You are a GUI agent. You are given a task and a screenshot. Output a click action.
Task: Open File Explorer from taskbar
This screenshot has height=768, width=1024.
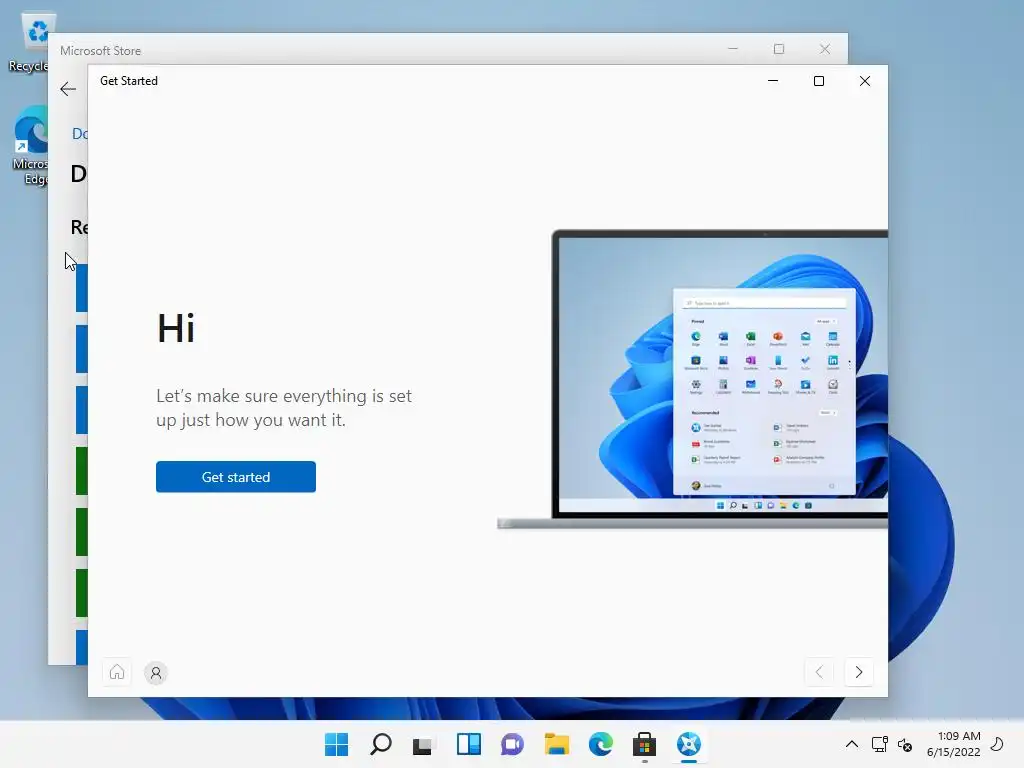[556, 744]
